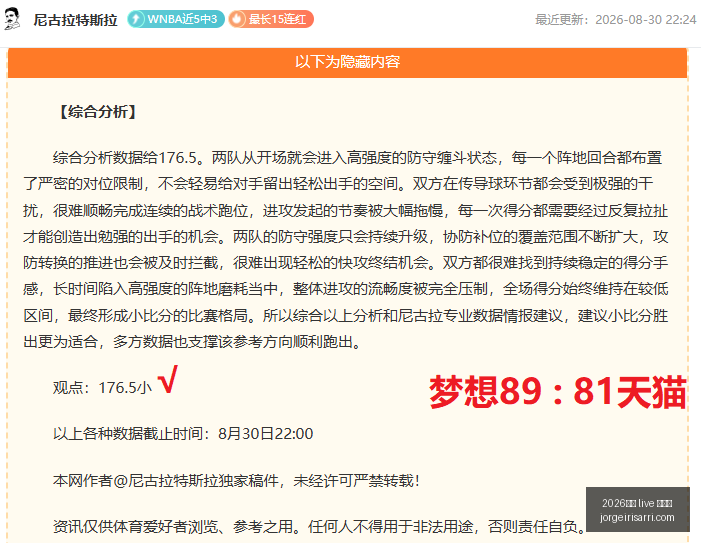Click the WNBA近5中3 badge
This screenshot has width=701, height=543.
click(x=176, y=19)
